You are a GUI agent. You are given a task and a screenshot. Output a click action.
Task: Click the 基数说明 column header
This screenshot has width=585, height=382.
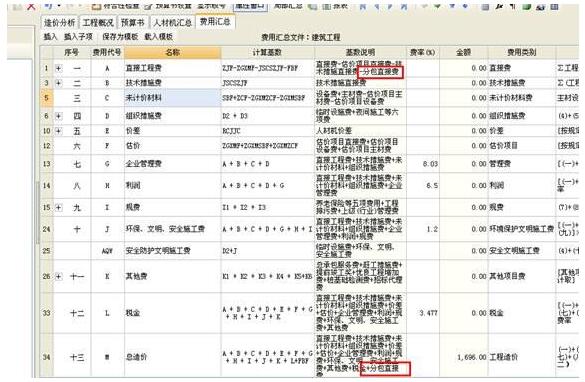[x=360, y=53]
